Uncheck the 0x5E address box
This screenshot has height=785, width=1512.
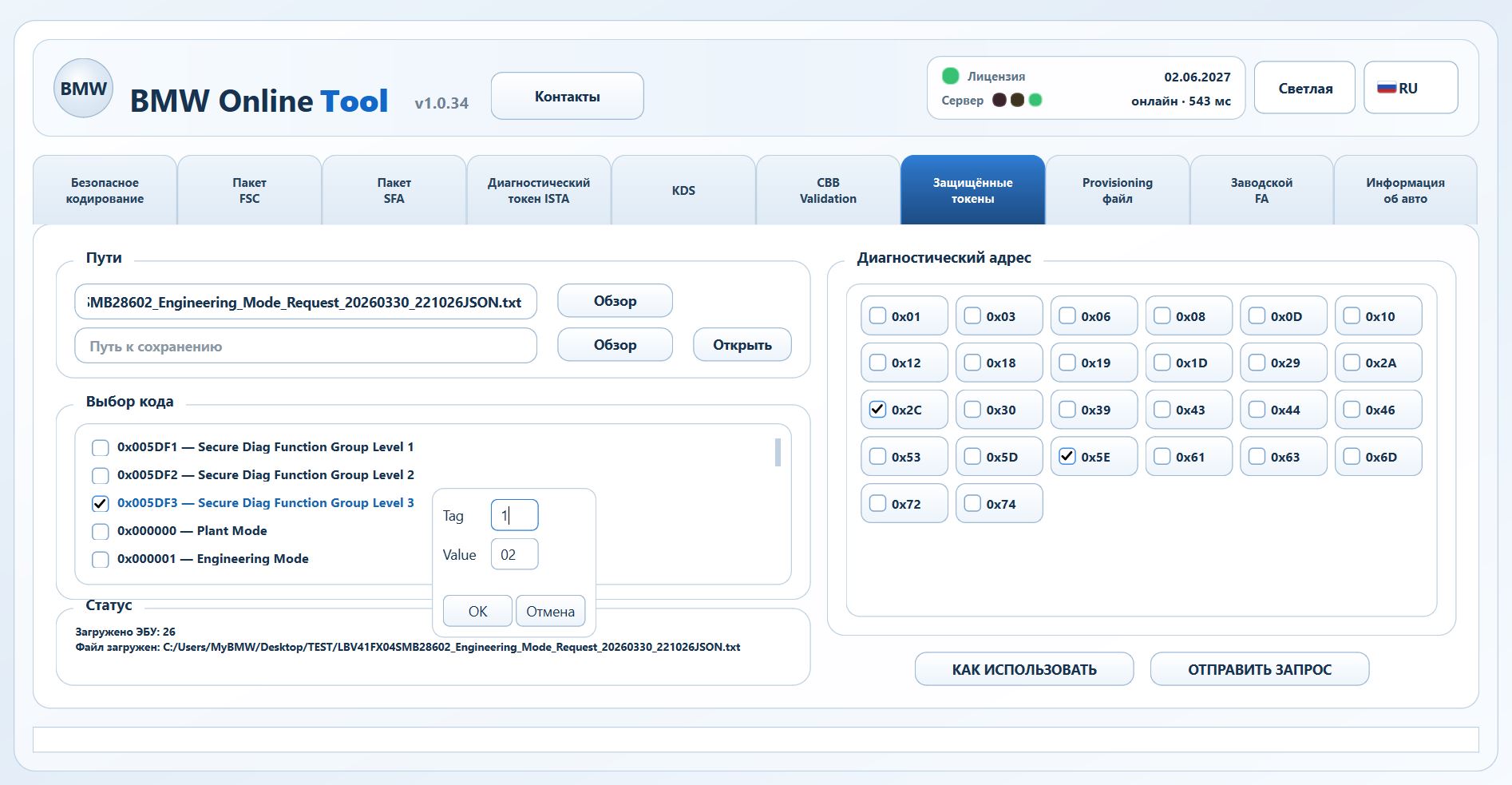tap(1067, 456)
